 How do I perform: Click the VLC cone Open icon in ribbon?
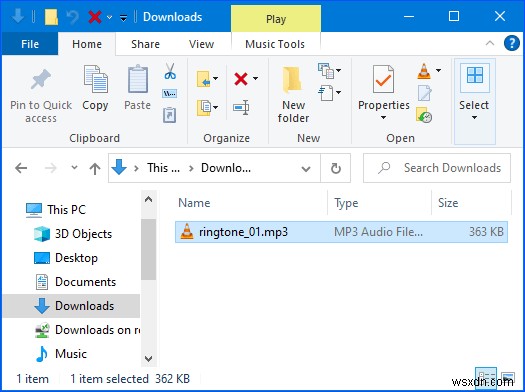pyautogui.click(x=424, y=71)
